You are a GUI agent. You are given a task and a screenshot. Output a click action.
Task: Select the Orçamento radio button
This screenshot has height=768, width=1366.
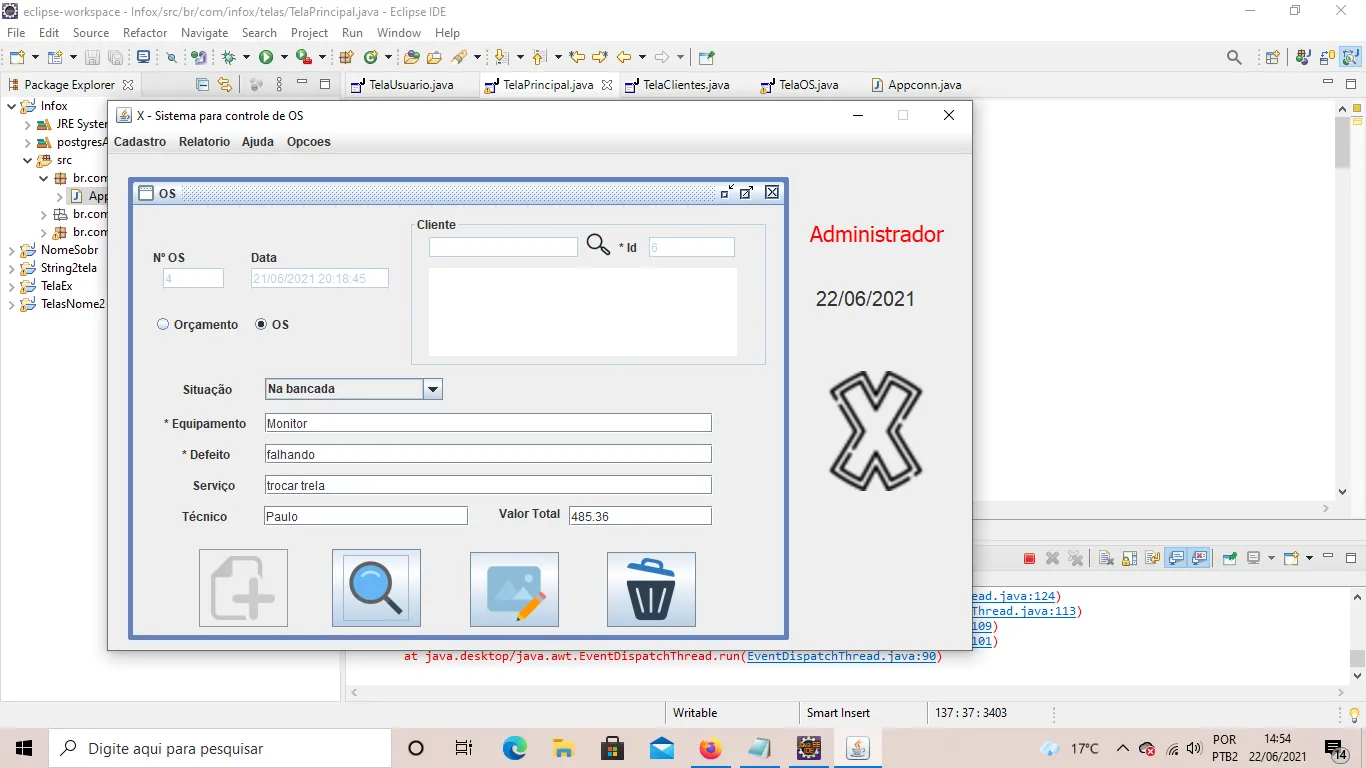click(163, 324)
